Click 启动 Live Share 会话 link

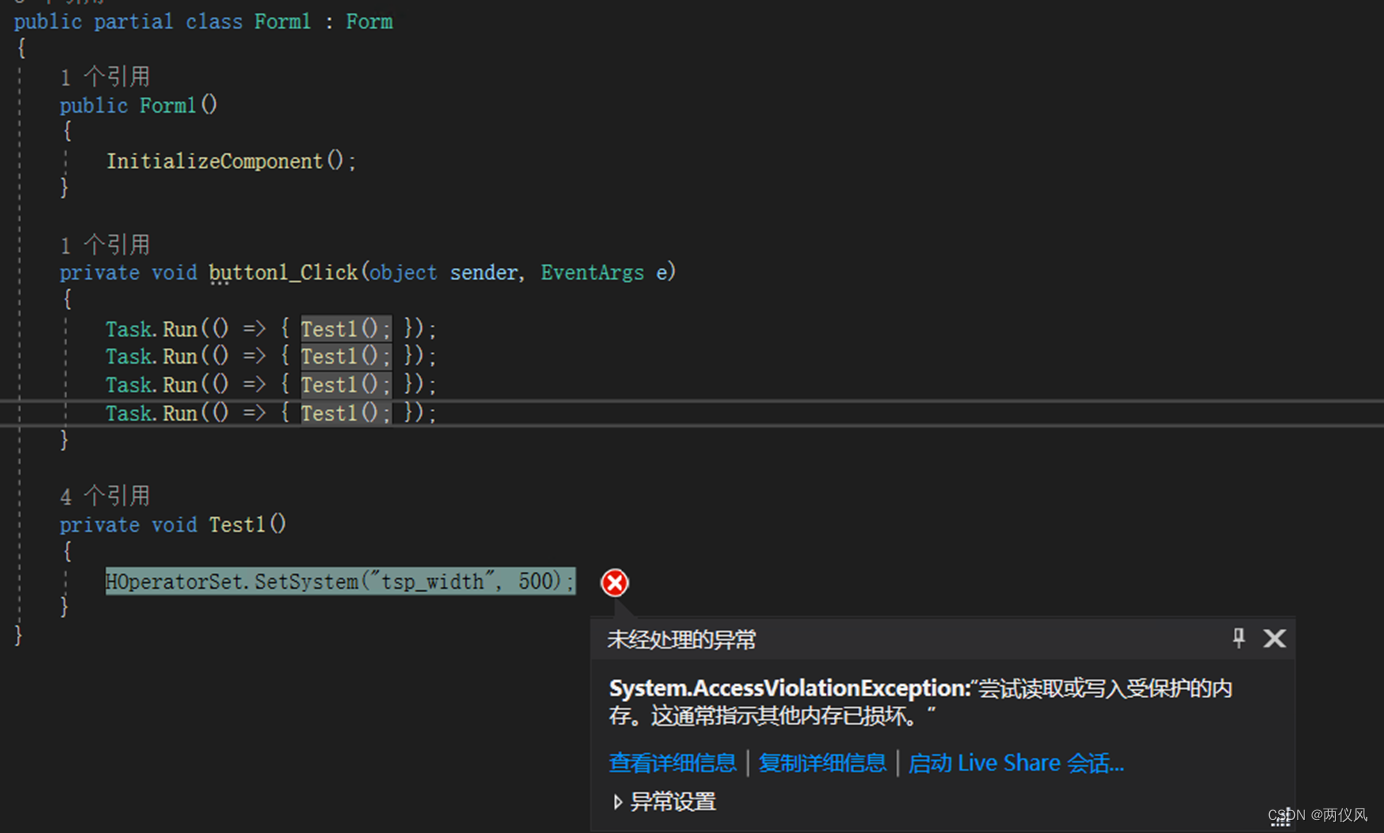(x=1016, y=763)
